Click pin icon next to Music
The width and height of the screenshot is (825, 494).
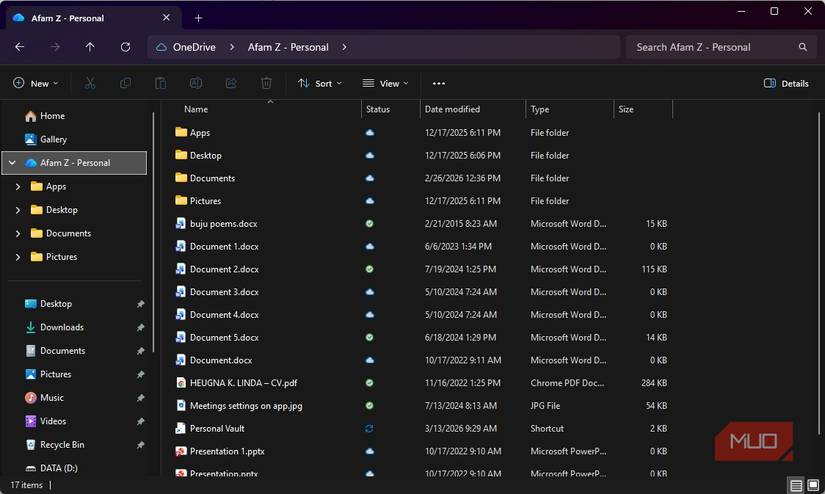pyautogui.click(x=140, y=398)
